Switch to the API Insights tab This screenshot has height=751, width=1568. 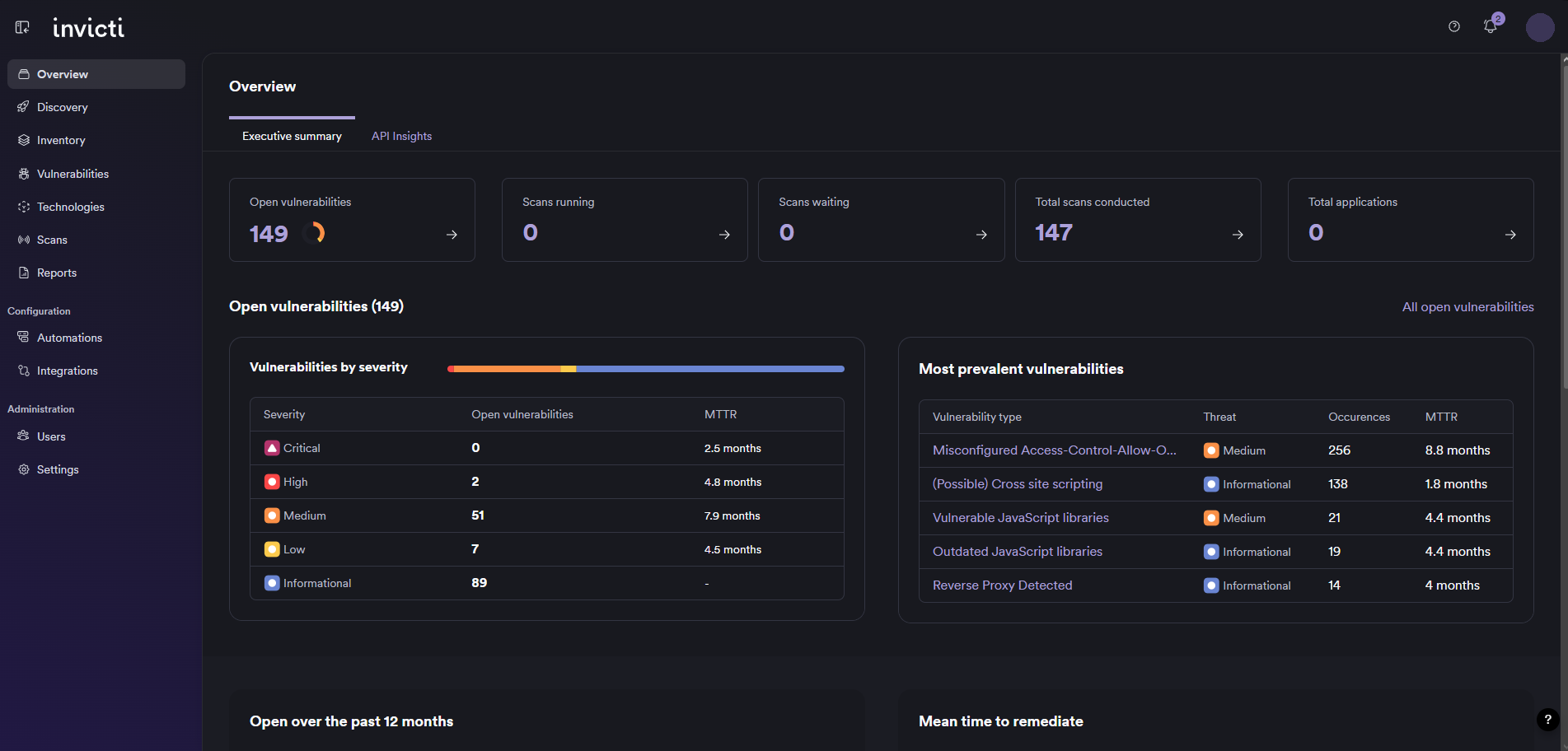[x=401, y=136]
